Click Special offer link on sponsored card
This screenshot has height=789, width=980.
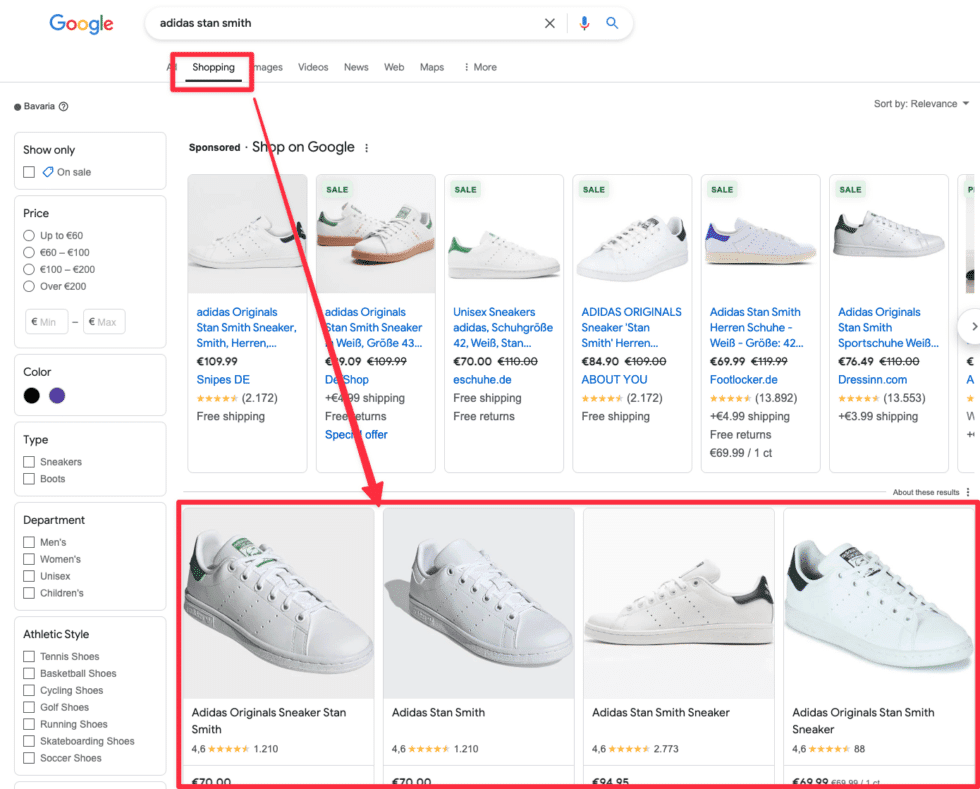[356, 435]
